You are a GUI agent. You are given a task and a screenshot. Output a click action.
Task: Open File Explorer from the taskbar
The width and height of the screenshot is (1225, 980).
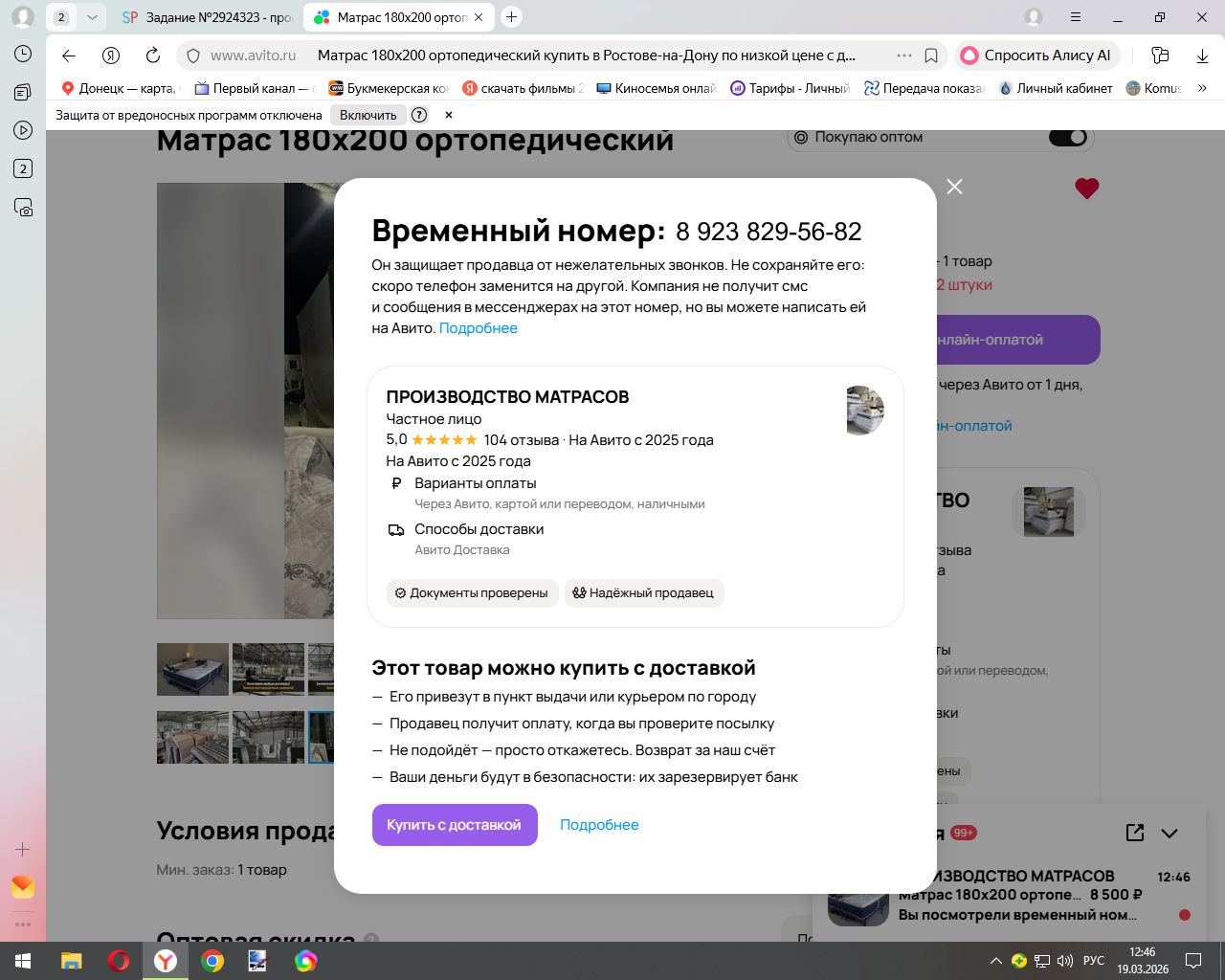[x=72, y=961]
